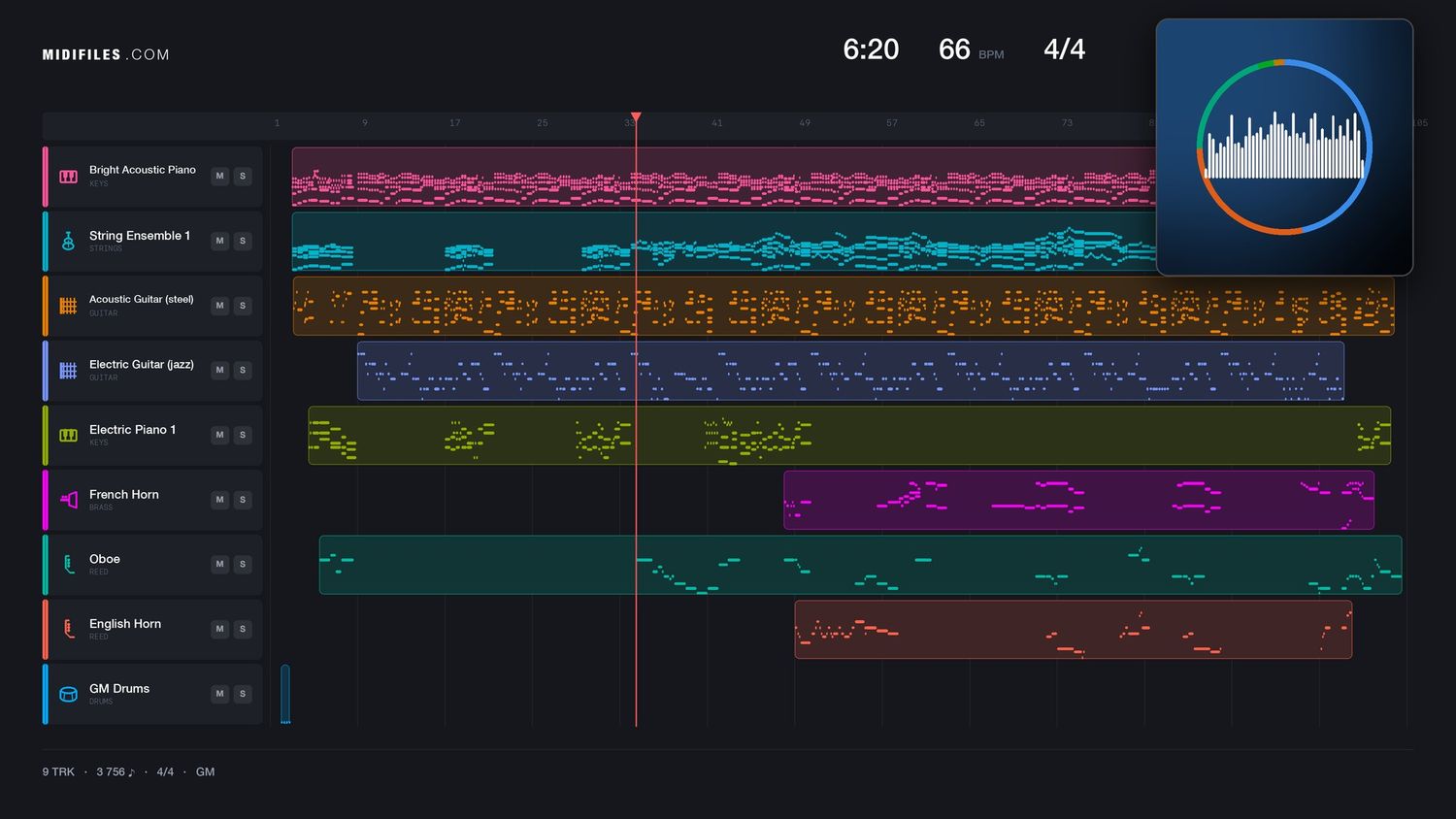Select the pink Bright Acoustic Piano clip
This screenshot has width=1456, height=819.
click(x=724, y=177)
